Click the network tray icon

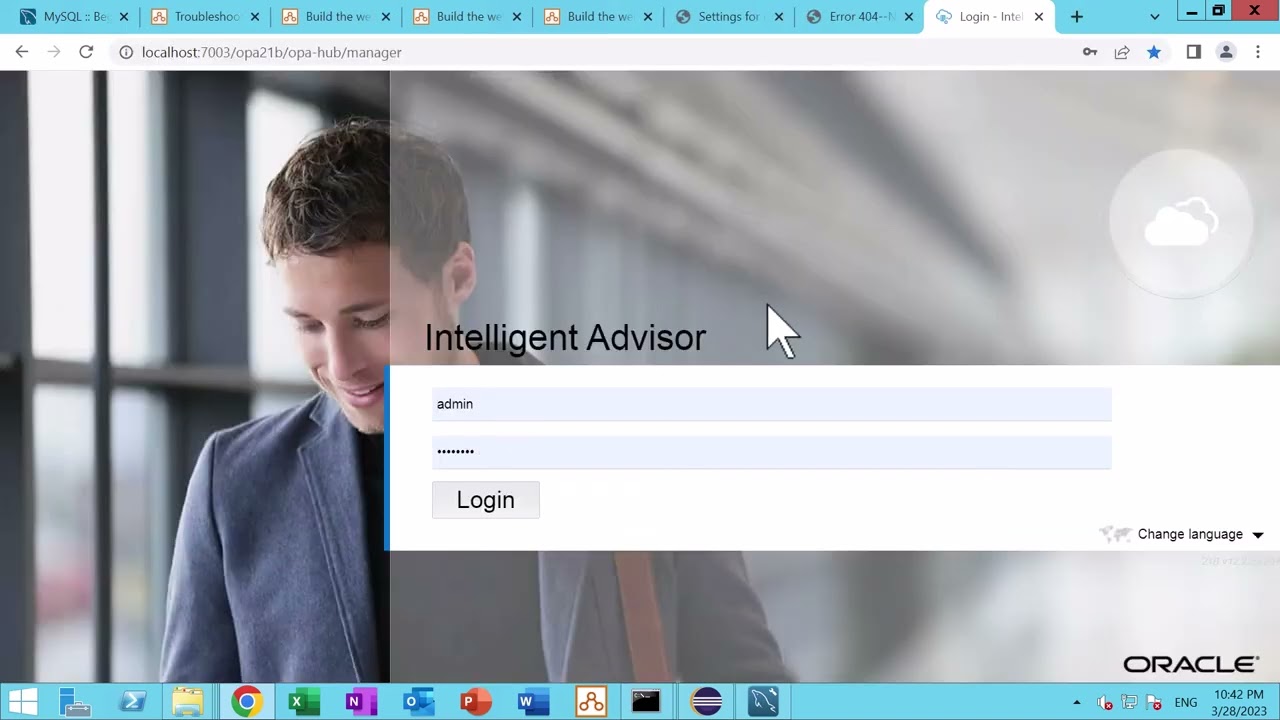point(1129,702)
